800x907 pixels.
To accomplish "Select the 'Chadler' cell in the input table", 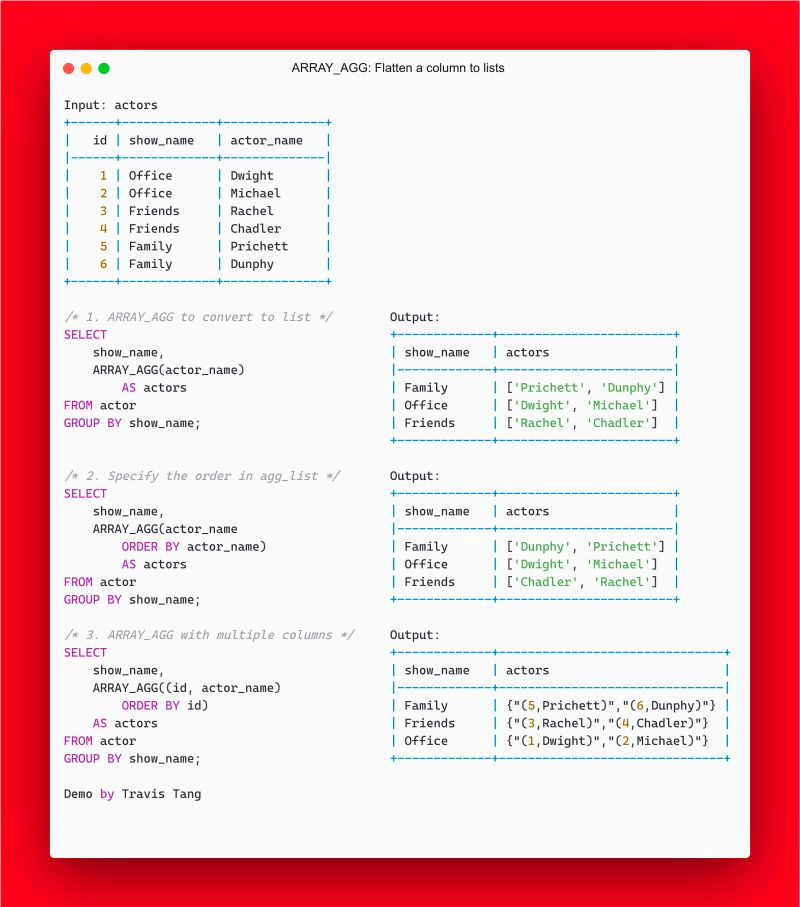I will click(255, 228).
